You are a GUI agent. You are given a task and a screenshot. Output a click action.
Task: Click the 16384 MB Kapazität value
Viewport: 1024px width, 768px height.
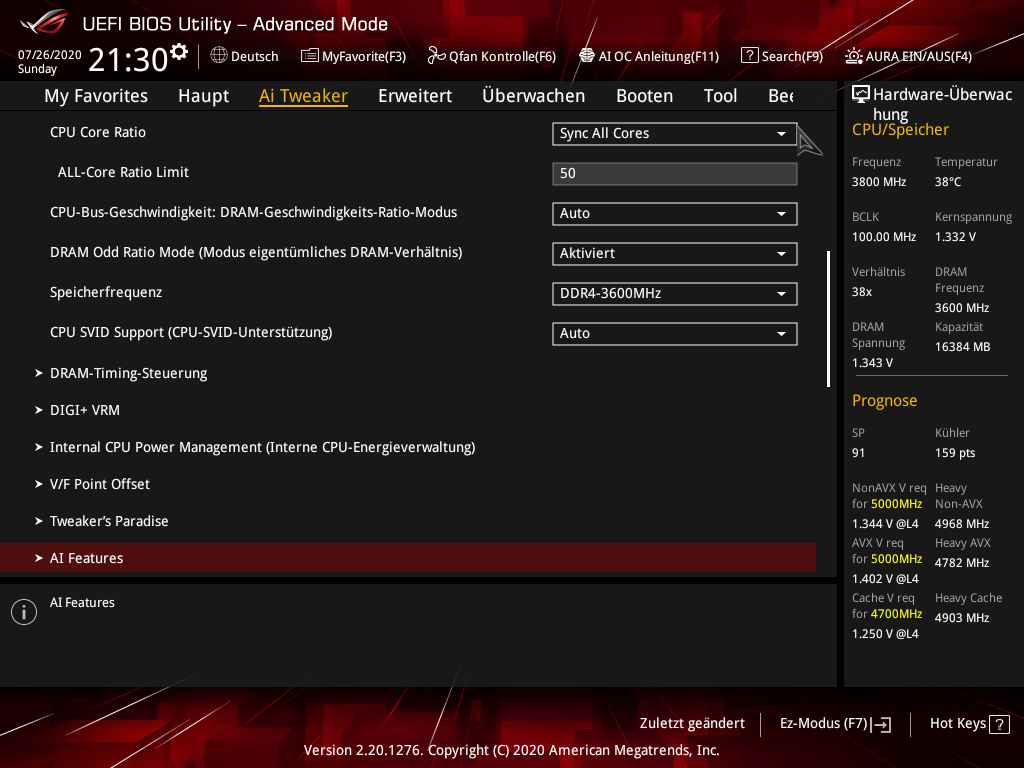(x=963, y=347)
